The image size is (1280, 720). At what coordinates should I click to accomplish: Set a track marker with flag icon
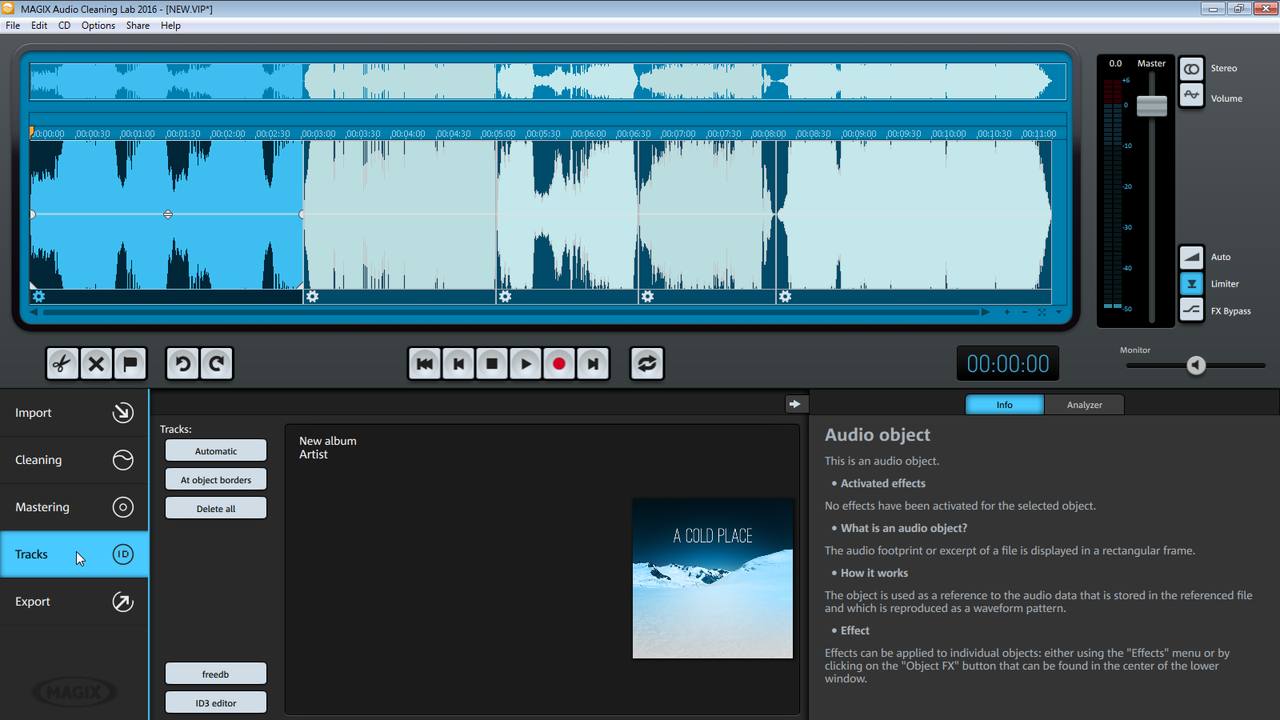pos(130,364)
